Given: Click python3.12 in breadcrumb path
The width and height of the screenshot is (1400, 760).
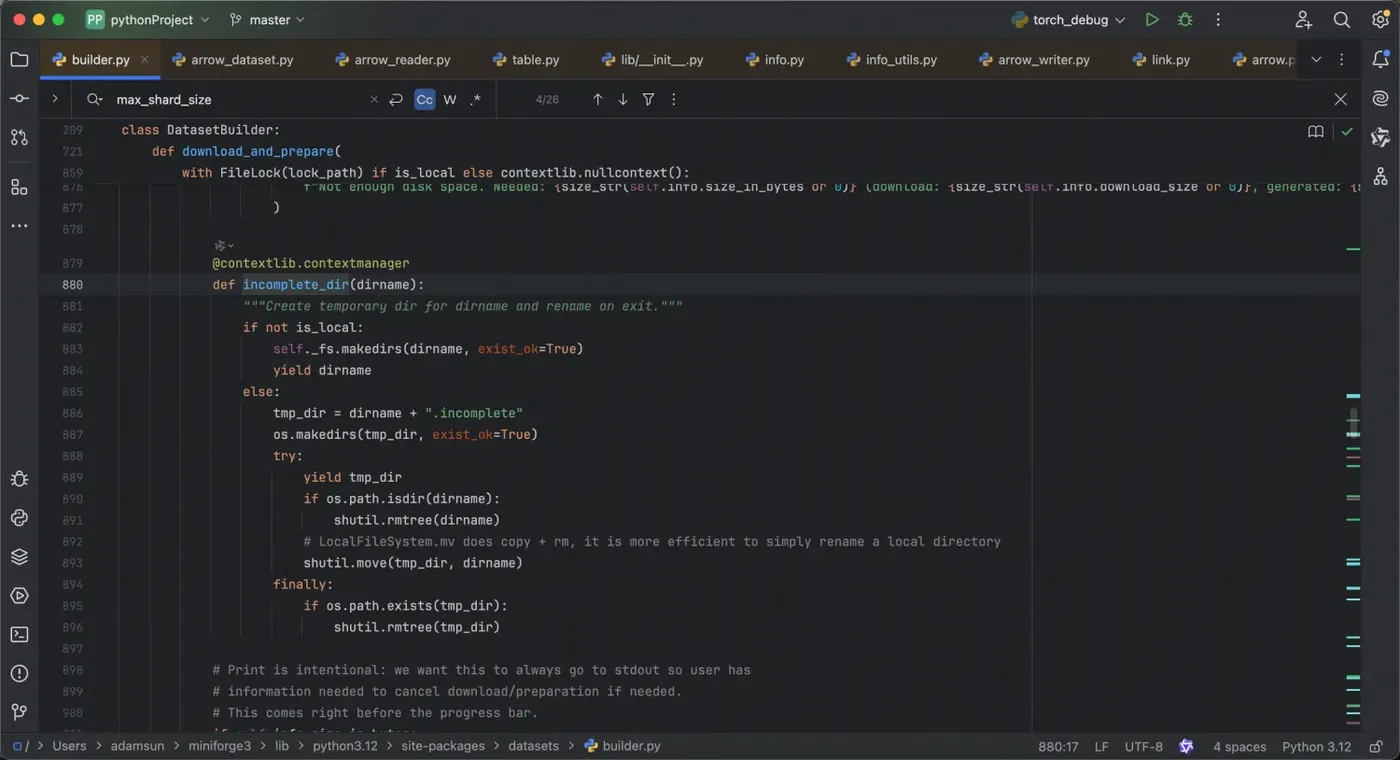Looking at the screenshot, I should click(x=346, y=746).
